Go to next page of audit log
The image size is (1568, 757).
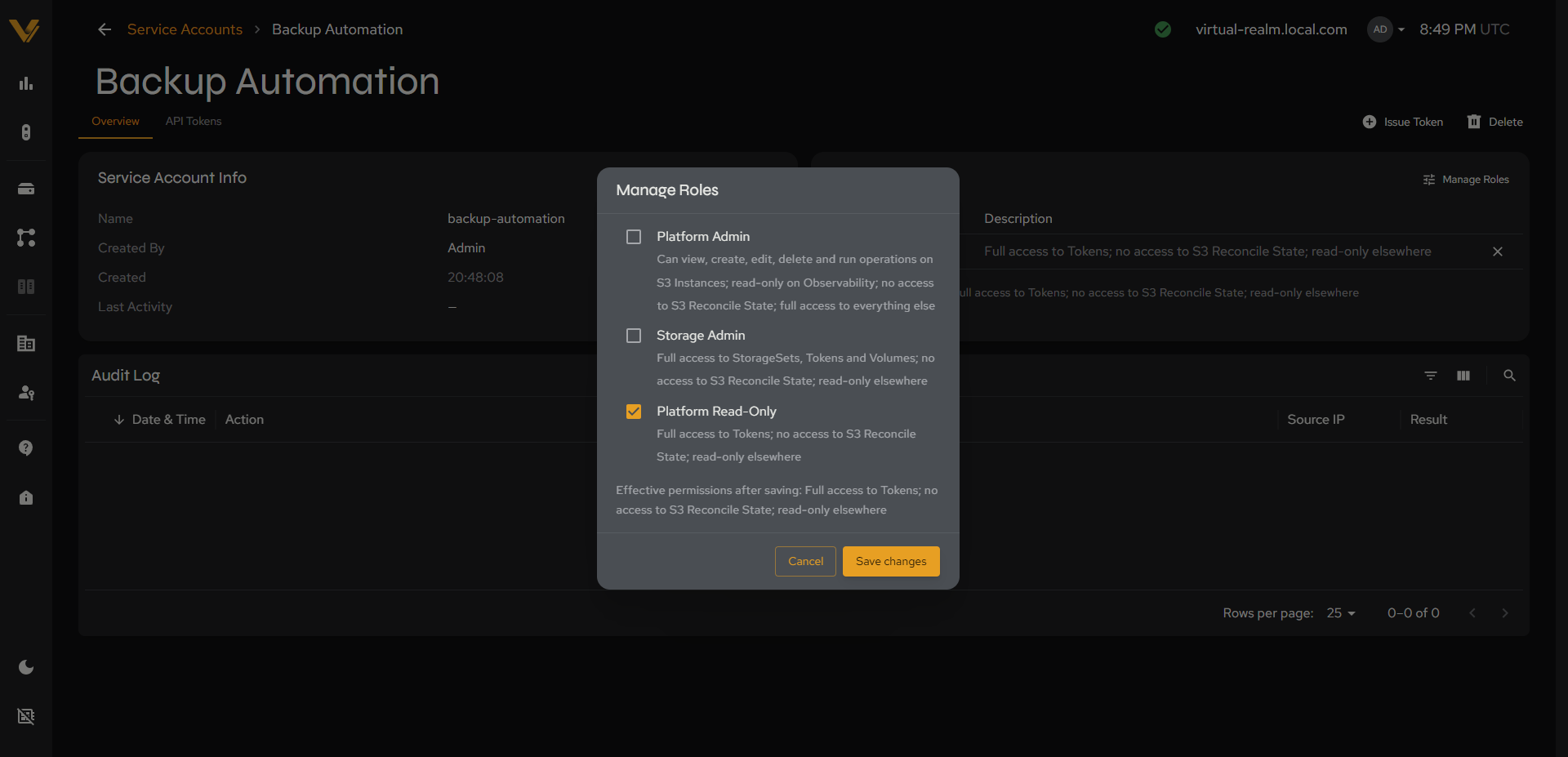click(1505, 613)
